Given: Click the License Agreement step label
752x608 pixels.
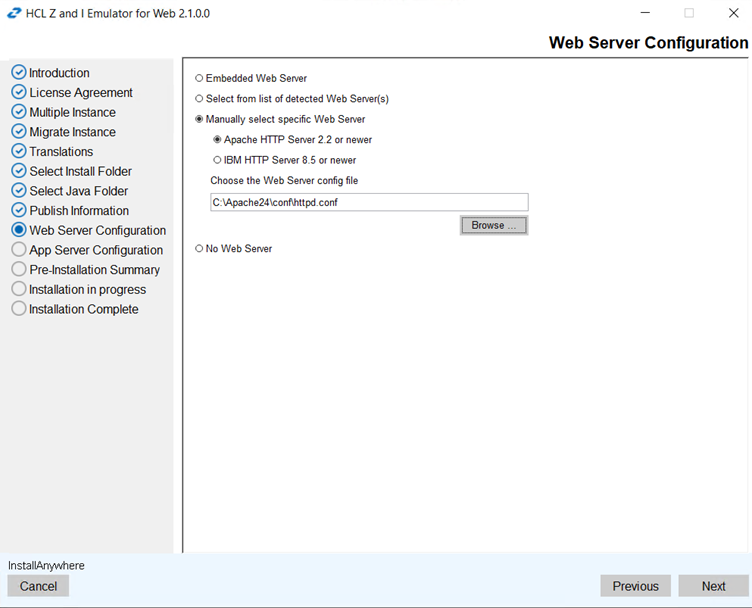Looking at the screenshot, I should 81,93.
